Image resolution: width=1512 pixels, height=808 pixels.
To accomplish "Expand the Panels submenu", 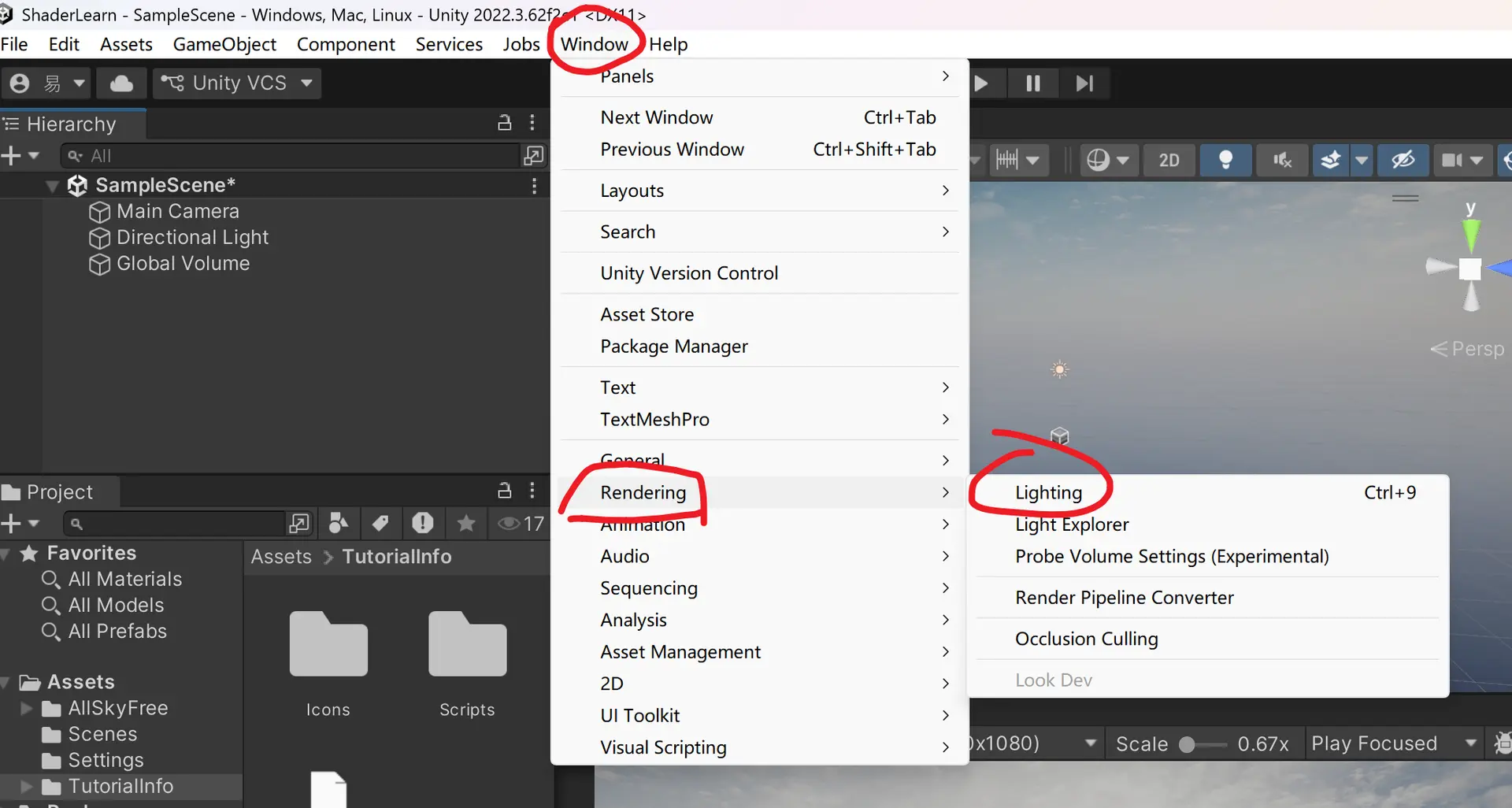I will (760, 76).
